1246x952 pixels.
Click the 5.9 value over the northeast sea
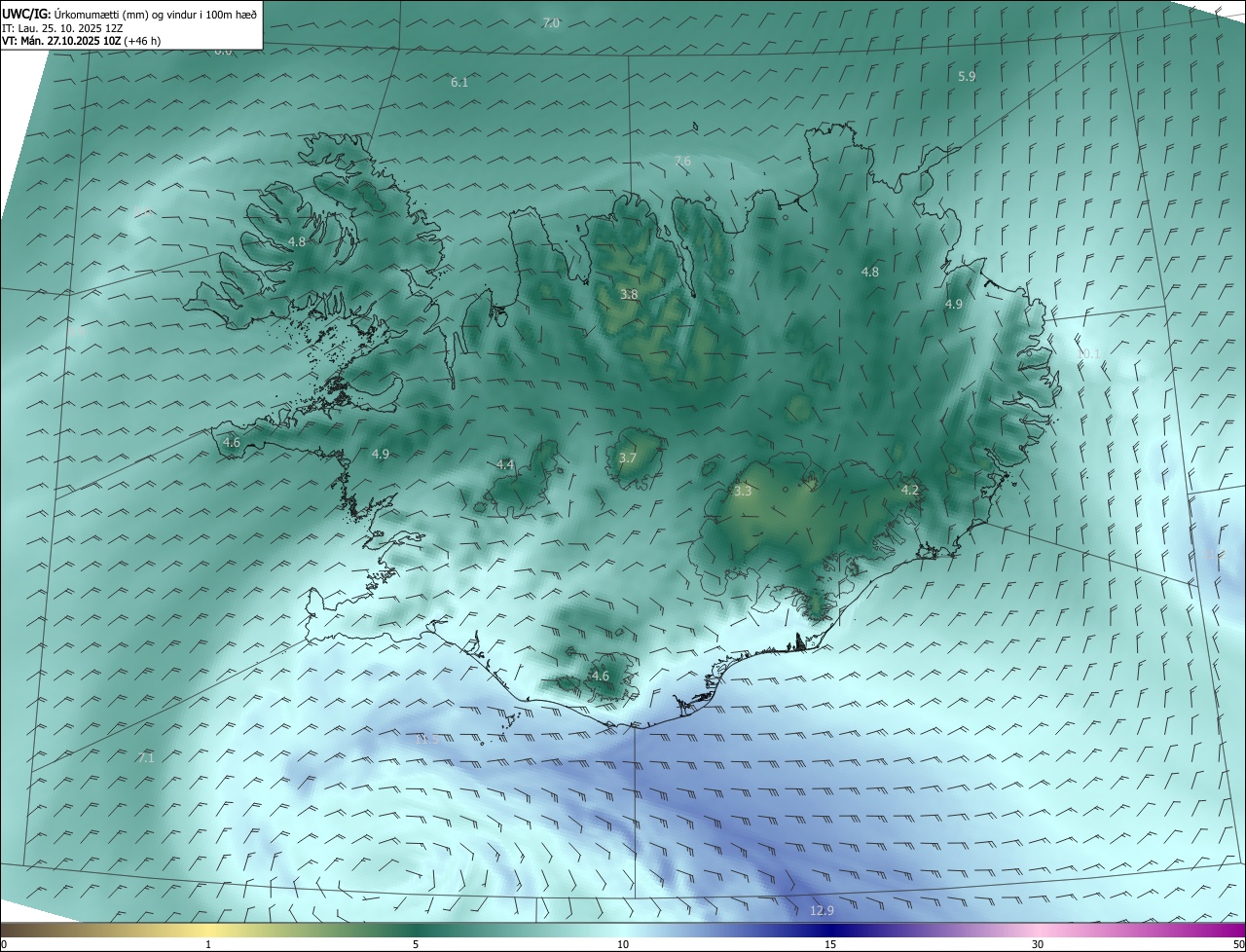pos(967,76)
